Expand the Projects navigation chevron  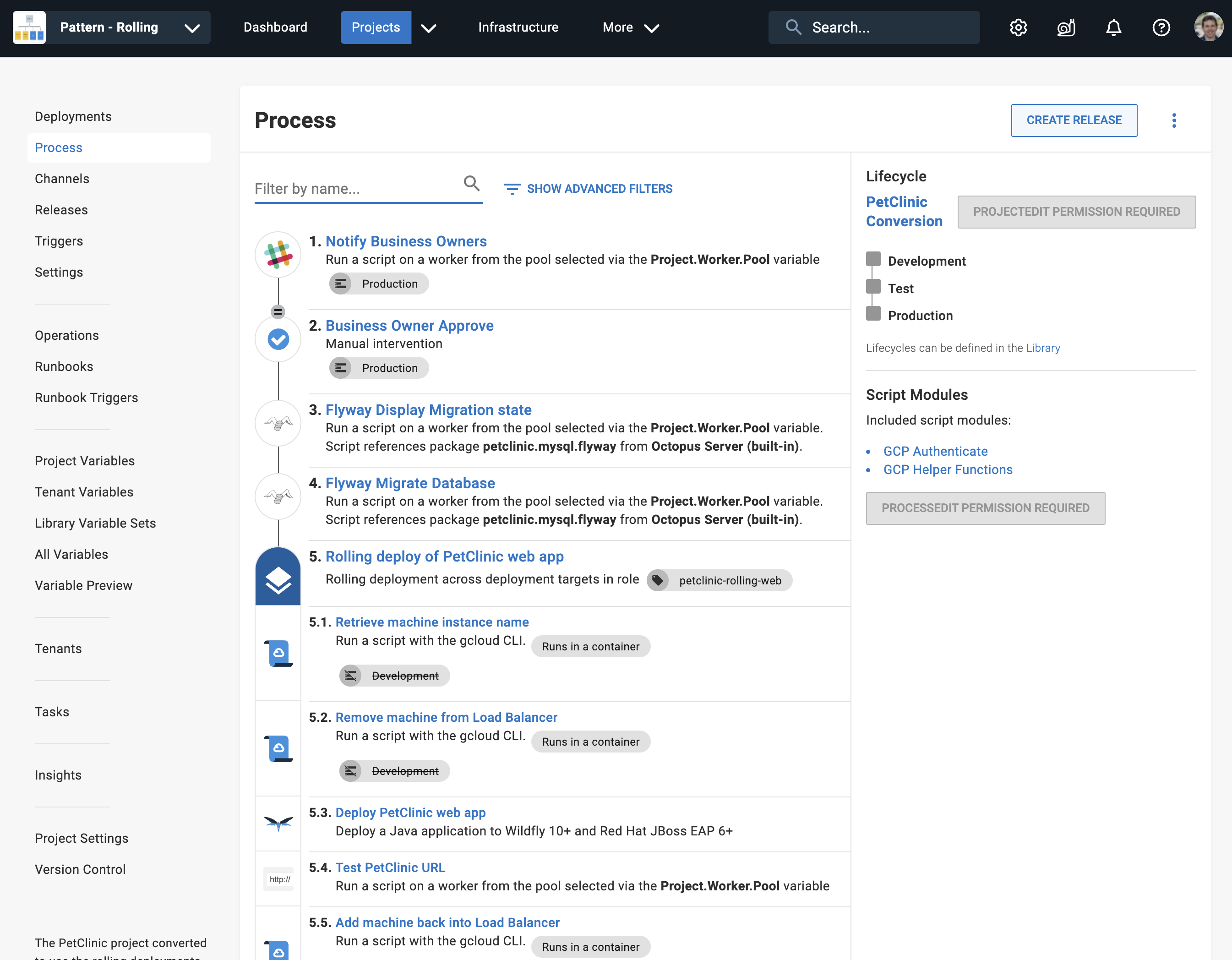pos(429,27)
